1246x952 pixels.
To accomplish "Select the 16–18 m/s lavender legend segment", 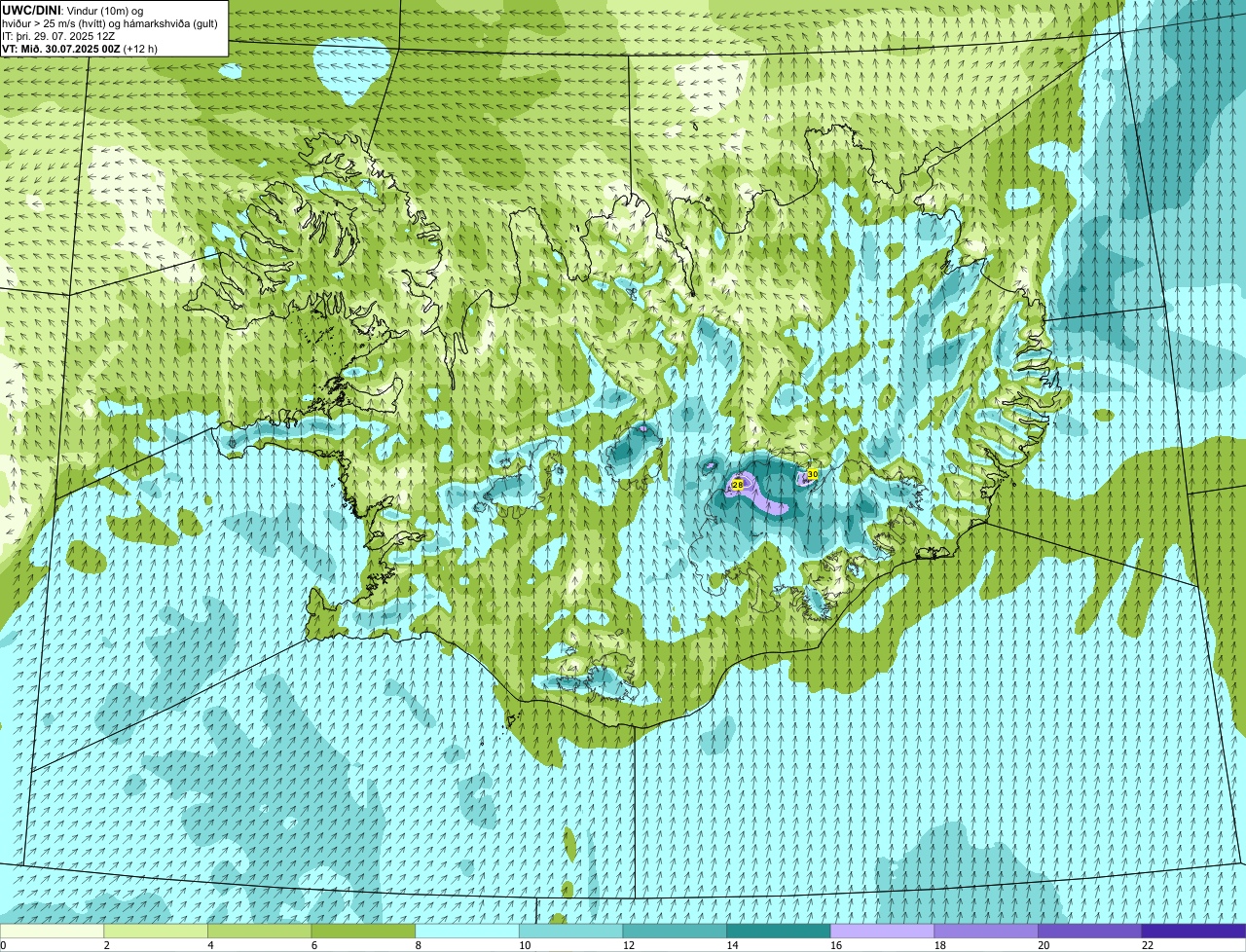I will pos(882,931).
